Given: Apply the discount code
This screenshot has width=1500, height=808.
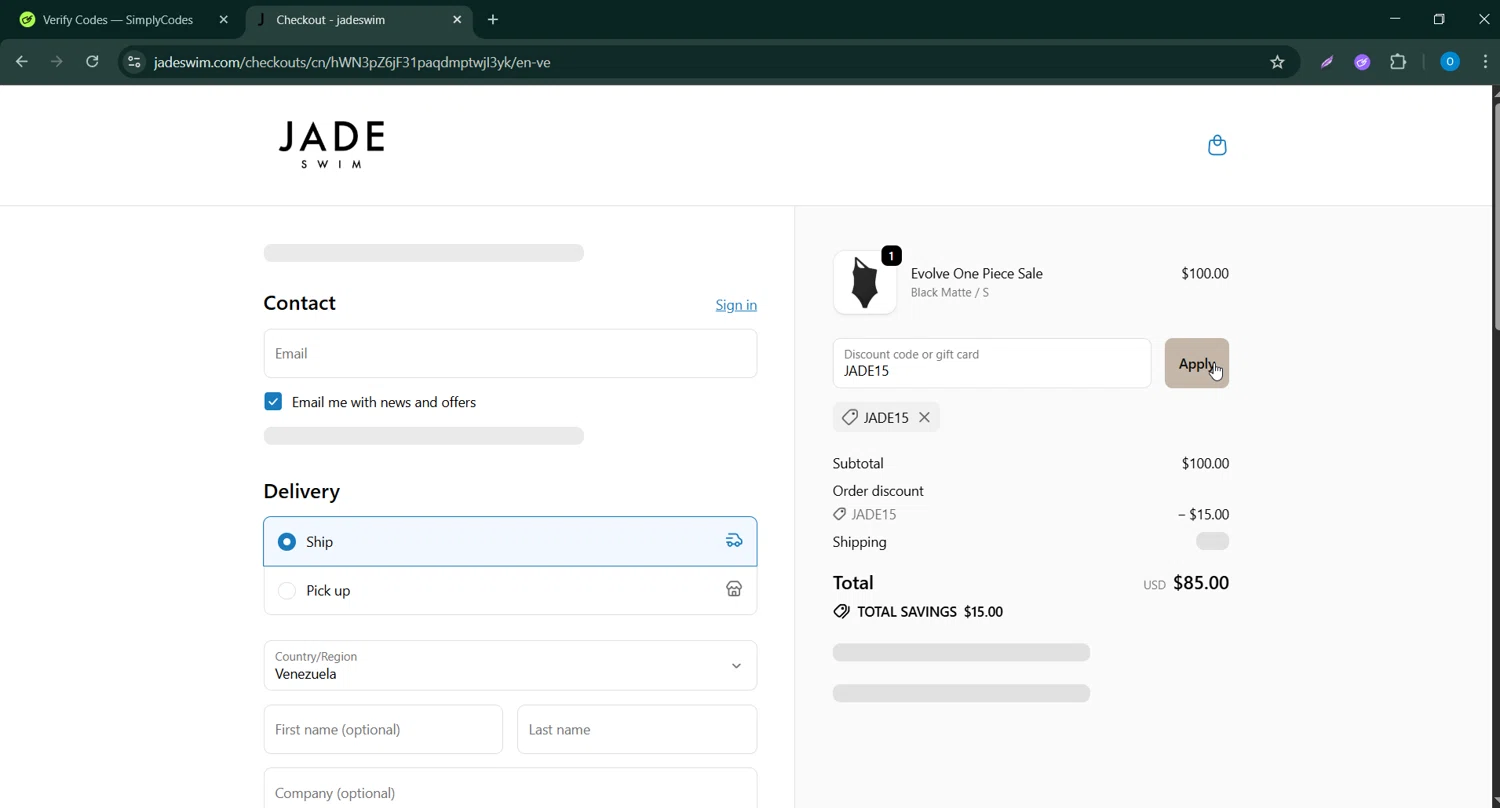Looking at the screenshot, I should click(1197, 363).
